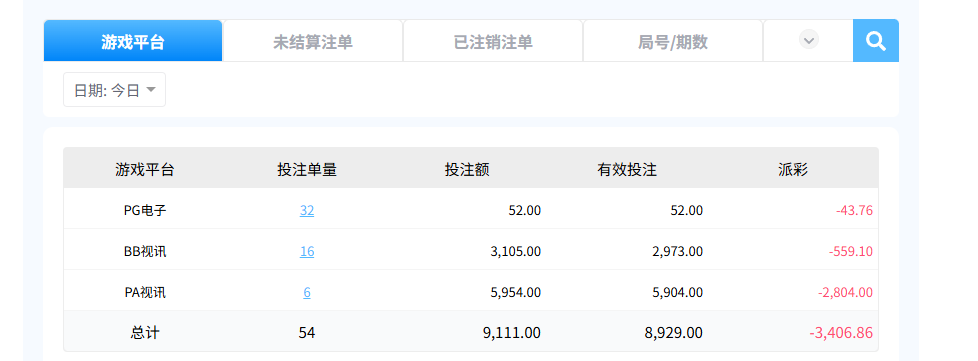Viewport: 978px width, 361px height.
Task: Open the PG电子 bet count link 32
Action: pyautogui.click(x=307, y=211)
